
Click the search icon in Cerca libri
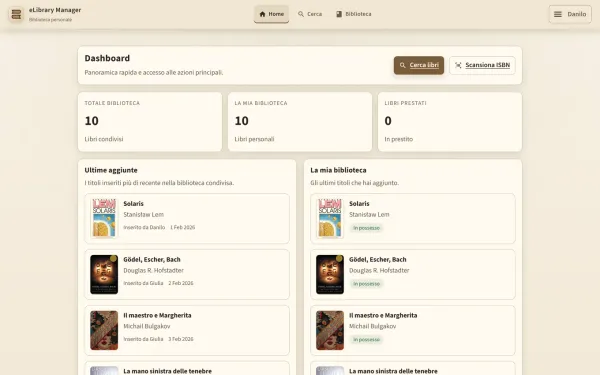[403, 65]
